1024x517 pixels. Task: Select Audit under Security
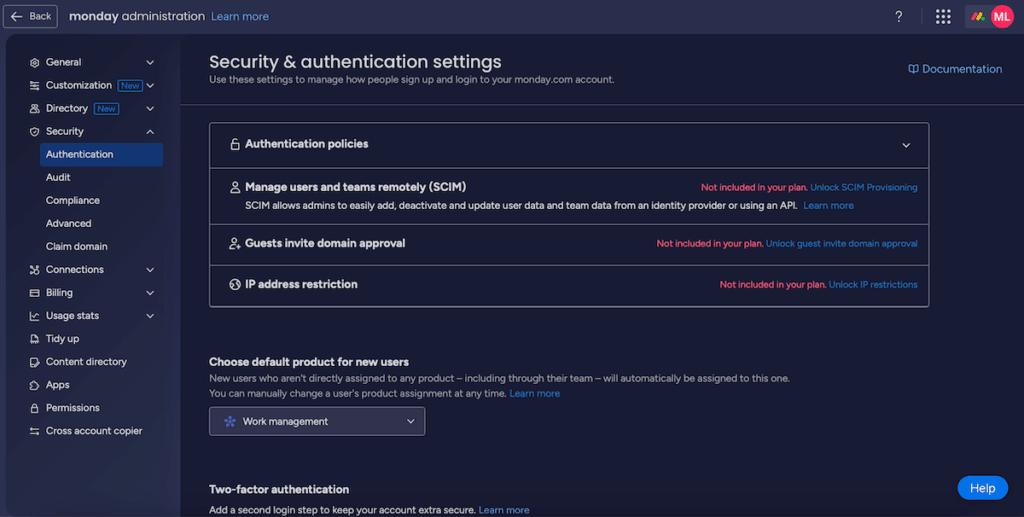58,177
